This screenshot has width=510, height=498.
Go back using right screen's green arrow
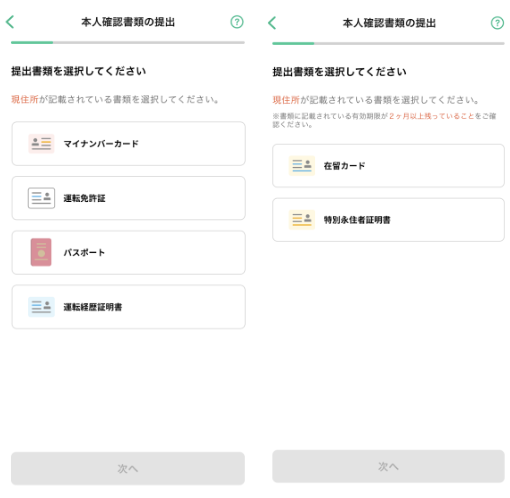(272, 23)
